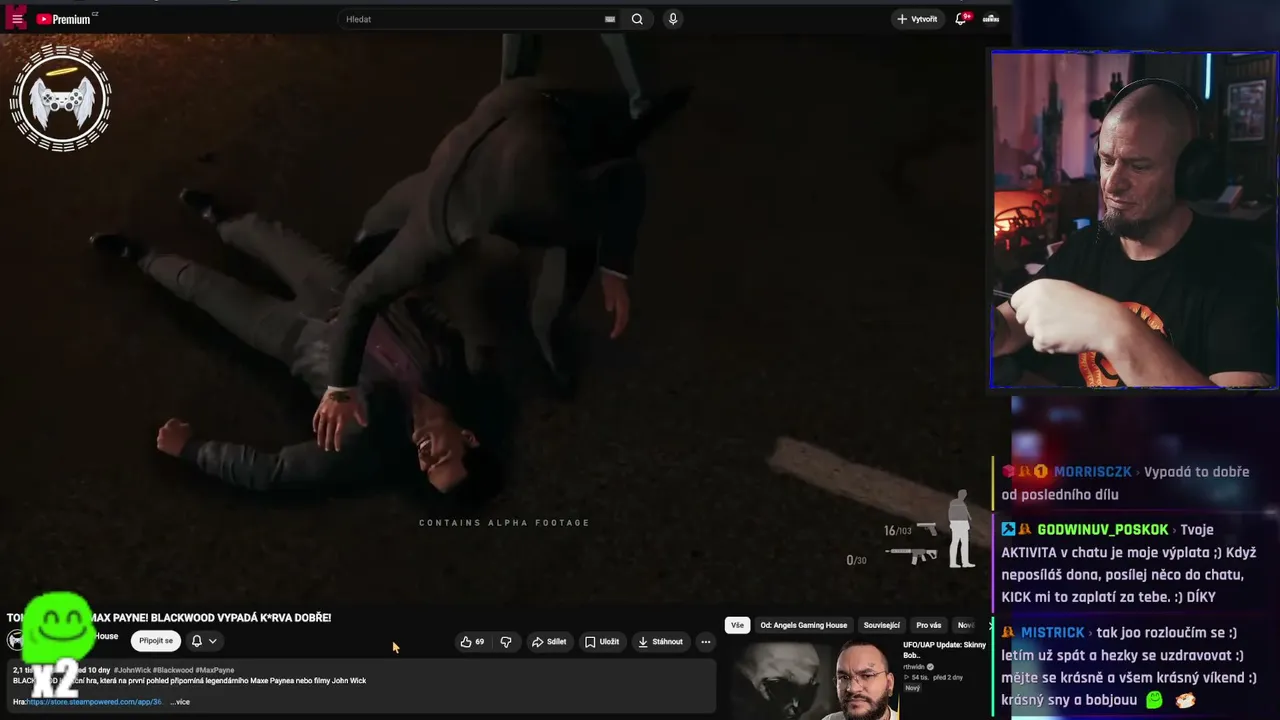Click the Připojit se join button
This screenshot has height=720, width=1280.
156,641
